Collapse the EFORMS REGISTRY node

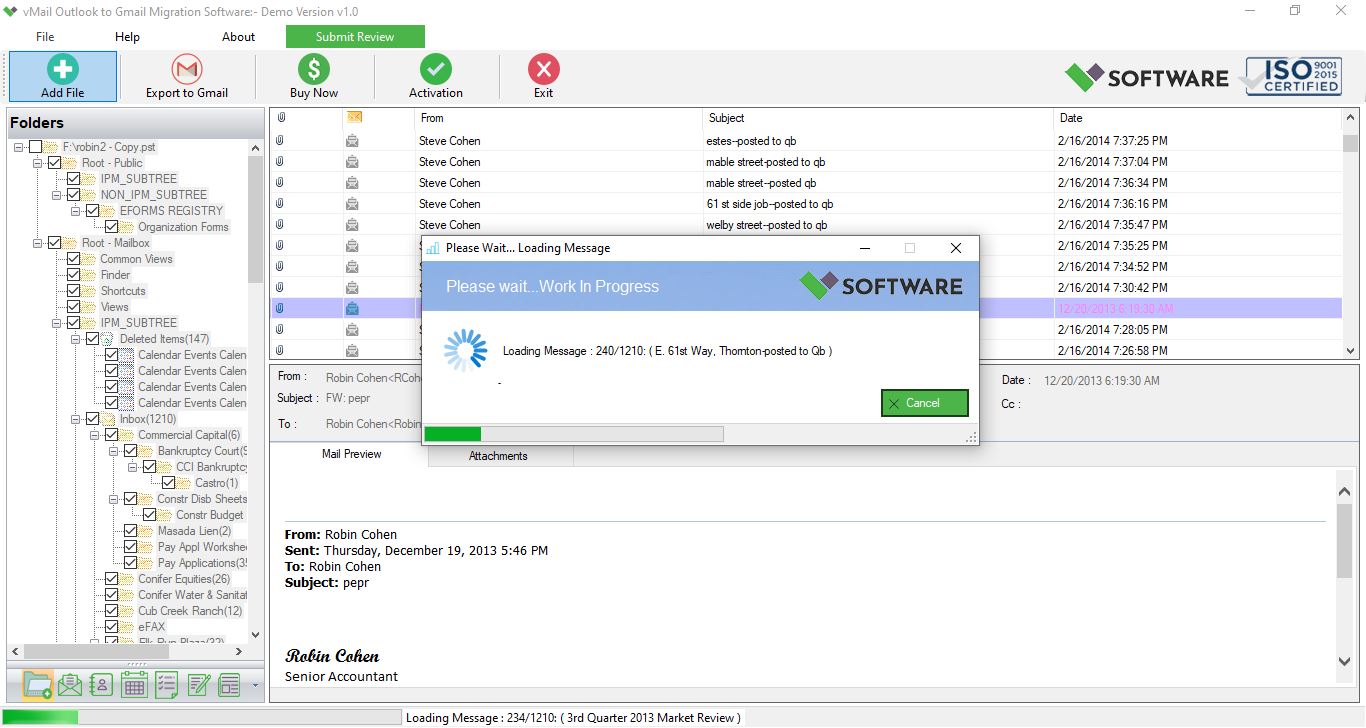coord(76,211)
